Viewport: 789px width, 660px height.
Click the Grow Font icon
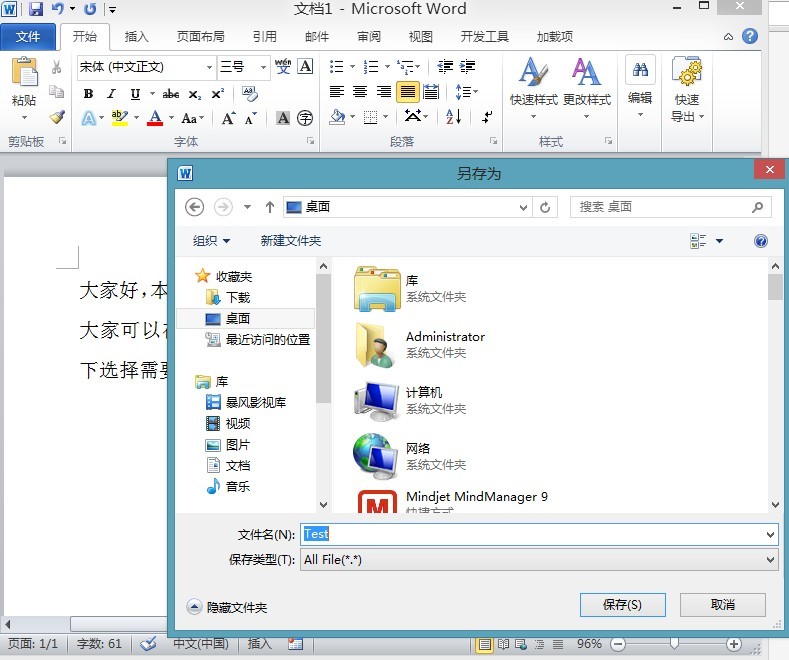228,118
